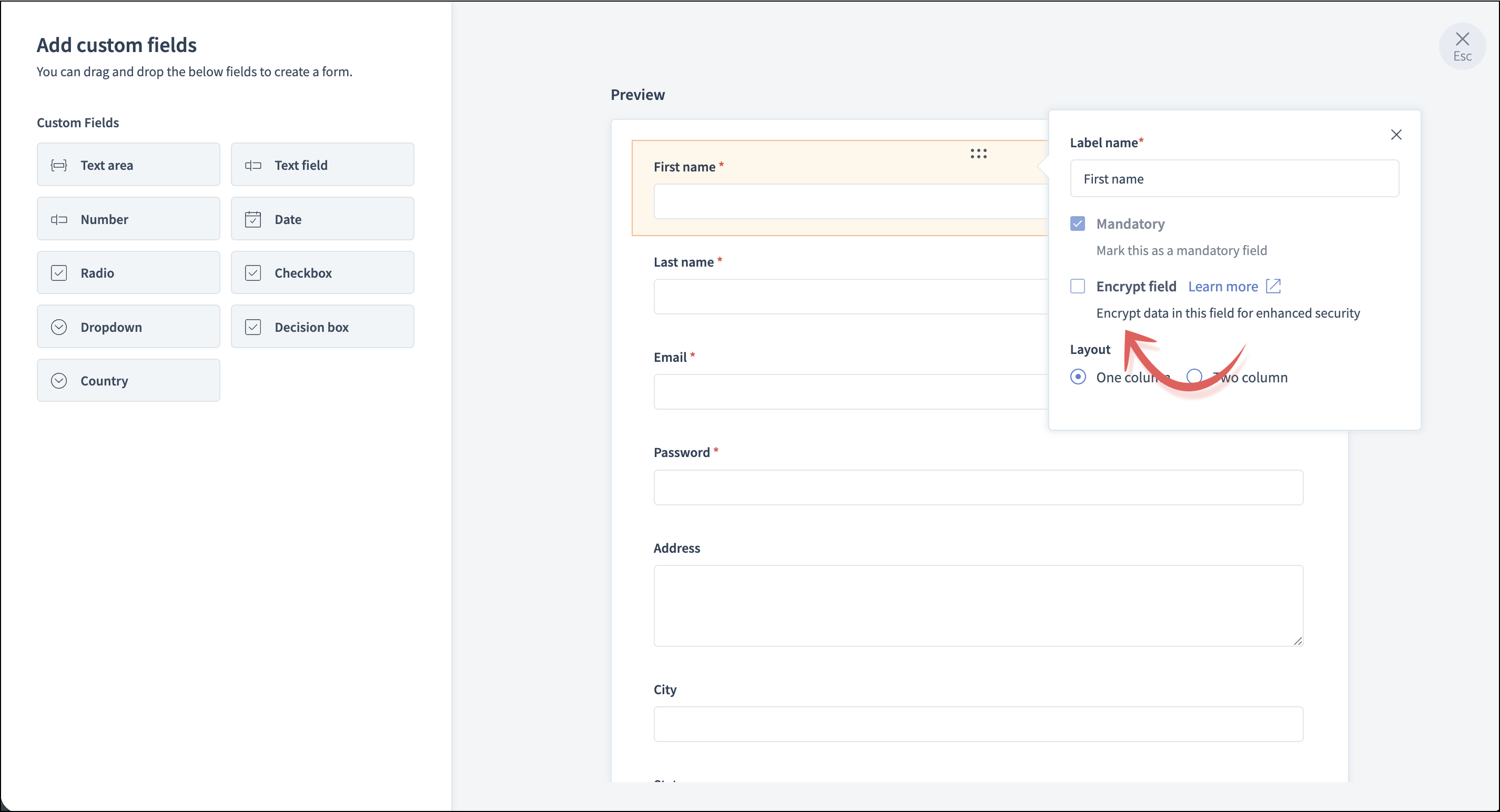The width and height of the screenshot is (1500, 812).
Task: Enable the Encrypt field checkbox
Action: [1077, 287]
